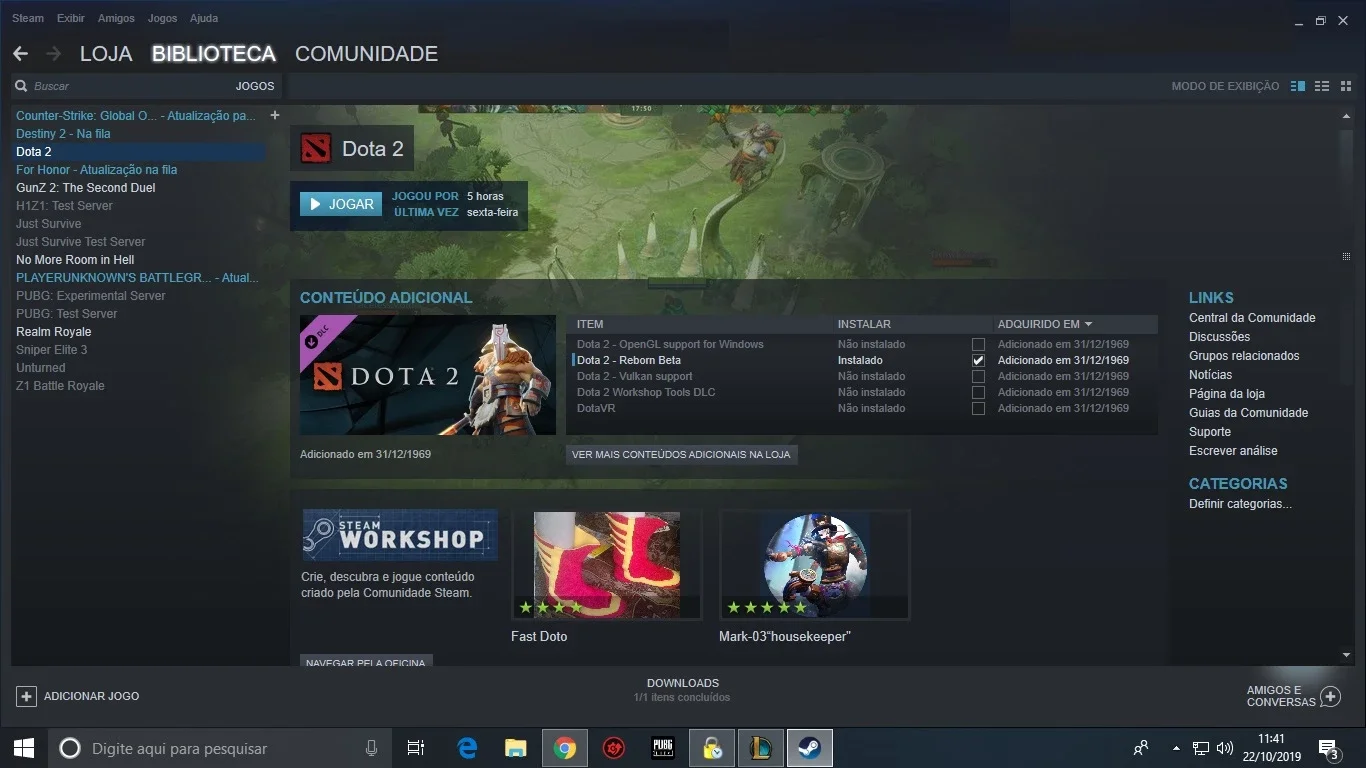Enable OpenGL support for Windows checkbox

click(x=978, y=344)
